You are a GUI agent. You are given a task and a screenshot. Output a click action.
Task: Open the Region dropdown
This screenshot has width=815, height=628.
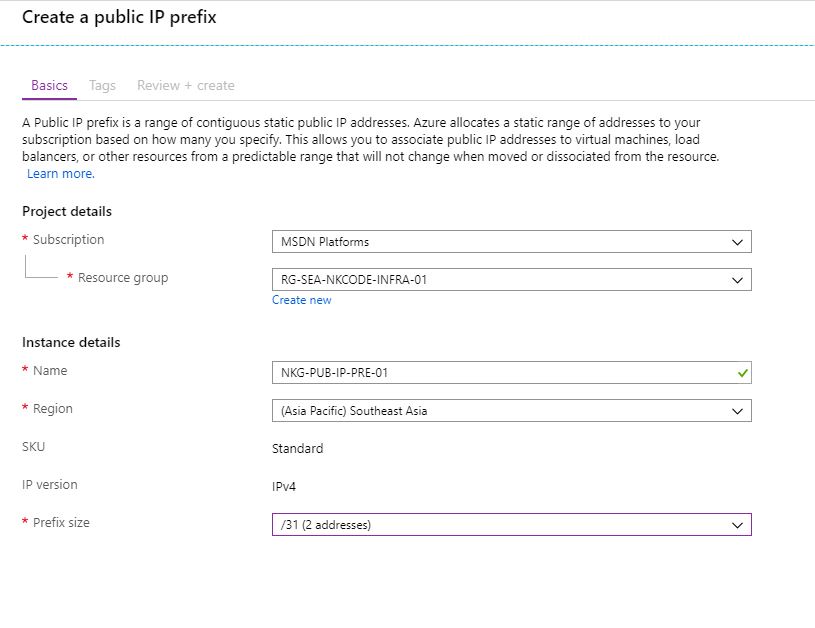(510, 410)
